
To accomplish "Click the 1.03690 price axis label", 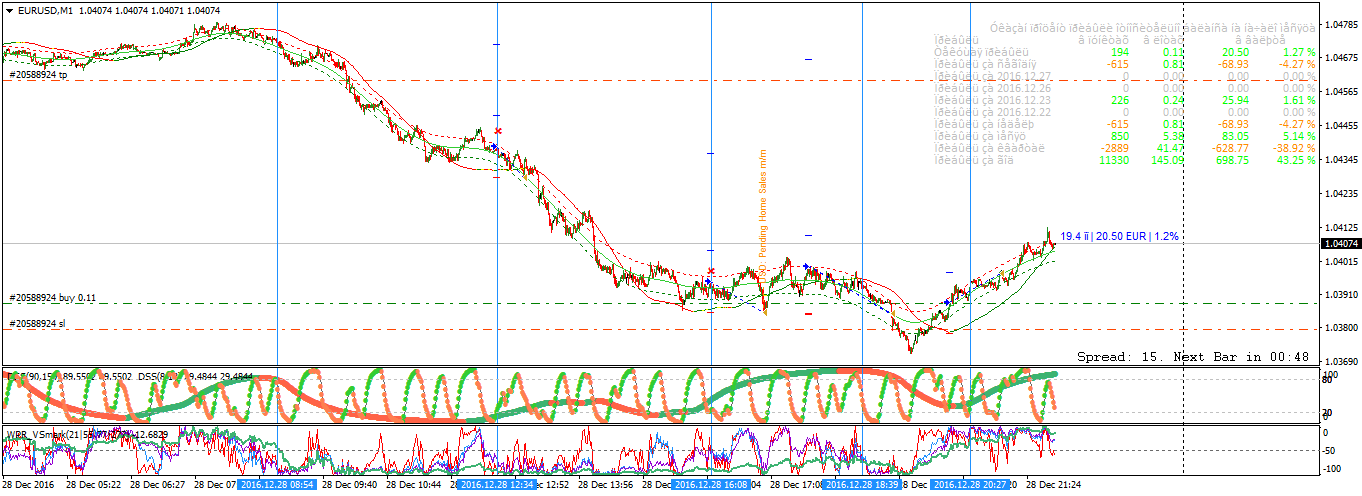I will (1340, 362).
